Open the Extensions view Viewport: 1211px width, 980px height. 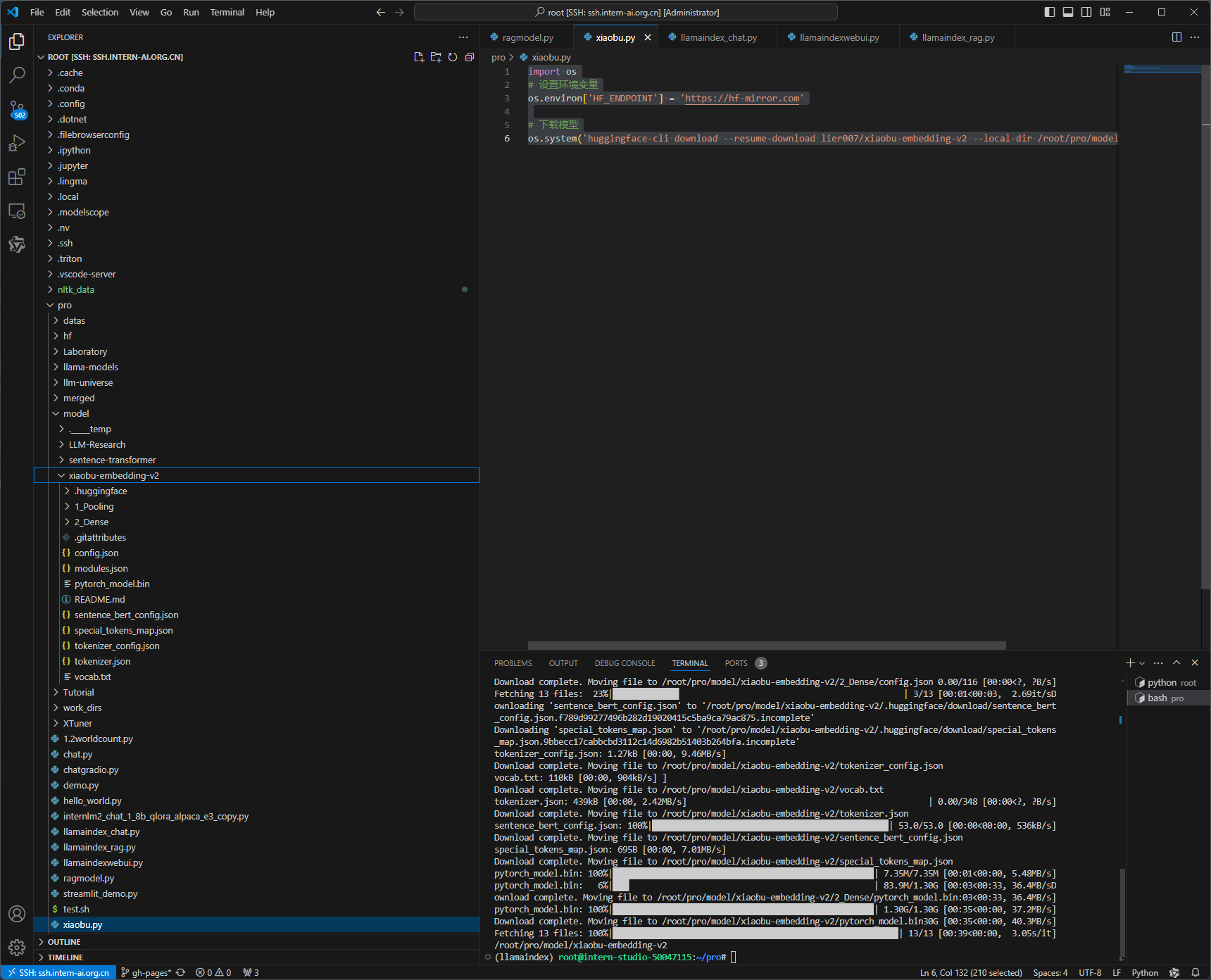(17, 177)
